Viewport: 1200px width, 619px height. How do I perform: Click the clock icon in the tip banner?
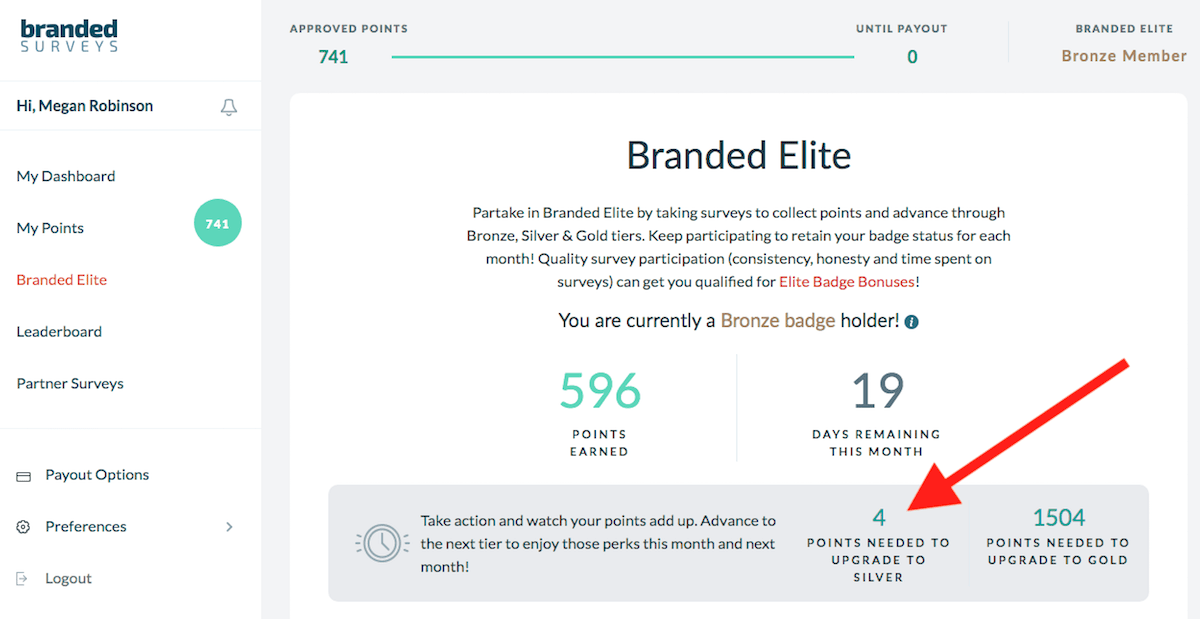pyautogui.click(x=381, y=543)
